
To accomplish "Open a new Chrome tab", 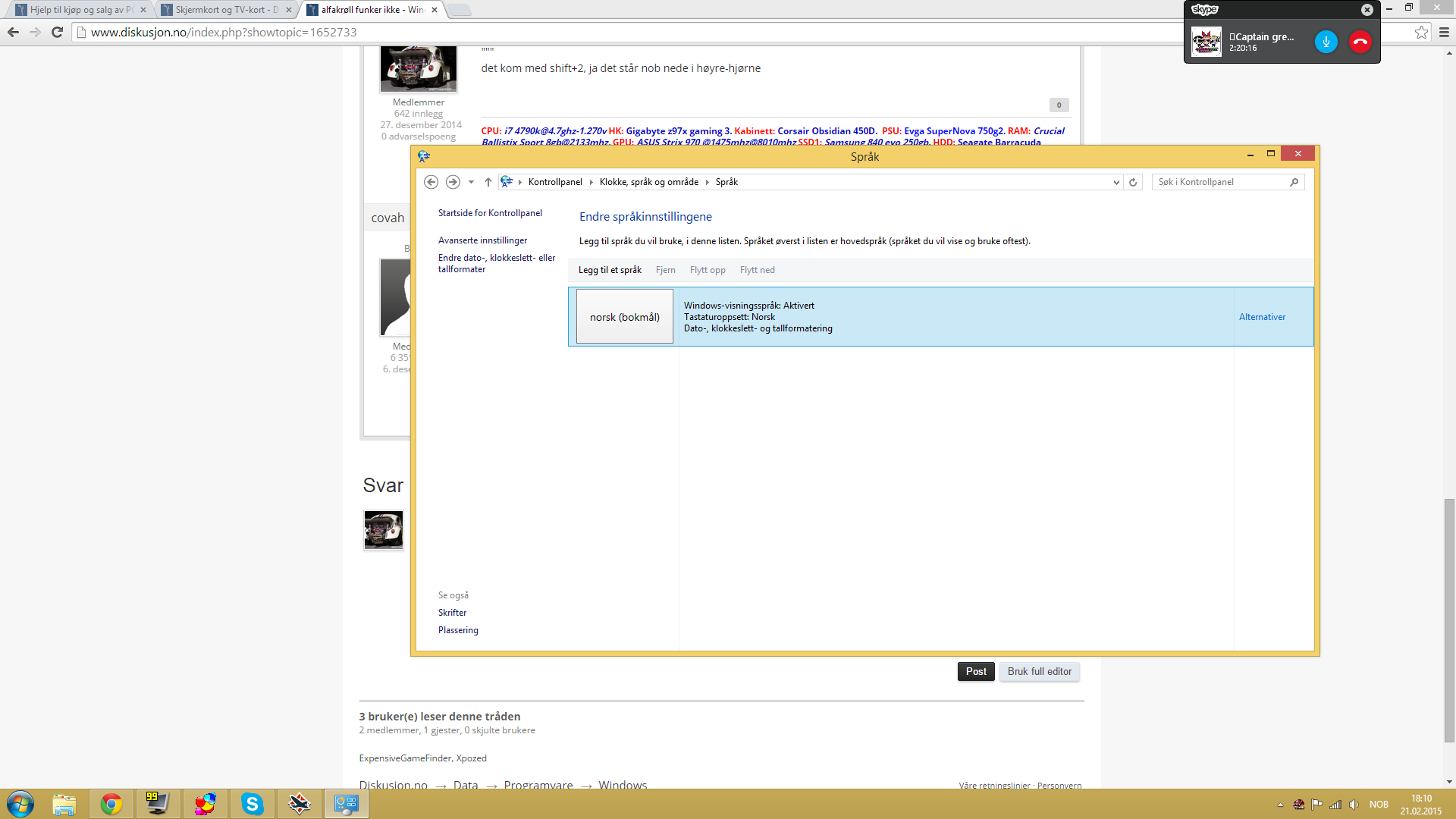I will click(460, 10).
